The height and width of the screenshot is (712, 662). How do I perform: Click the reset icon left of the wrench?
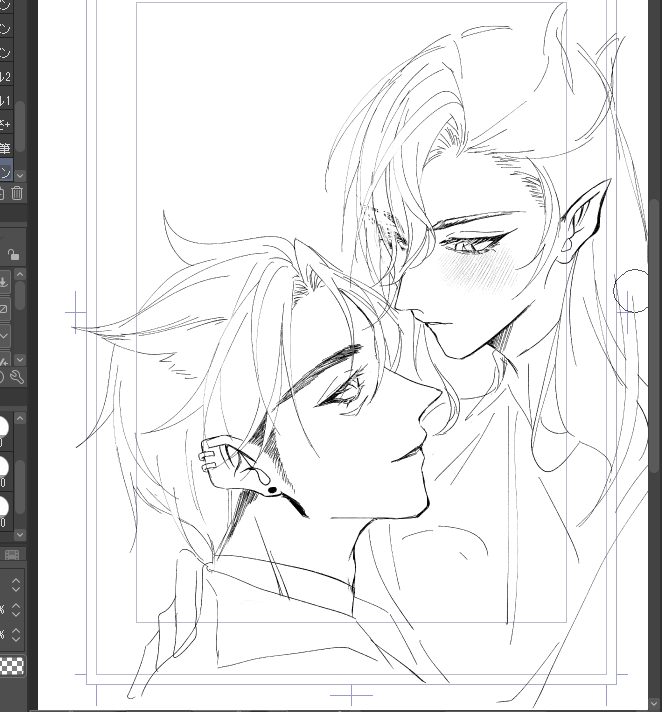2,377
